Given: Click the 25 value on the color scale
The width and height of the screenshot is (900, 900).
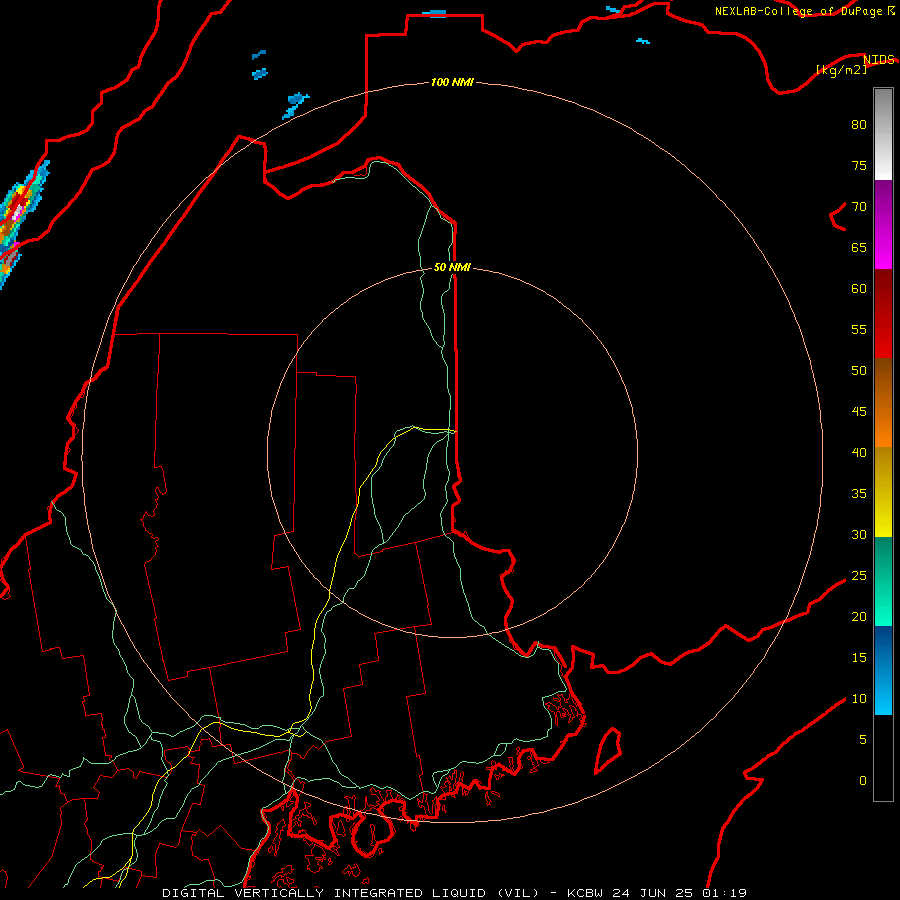Looking at the screenshot, I should pyautogui.click(x=859, y=576).
